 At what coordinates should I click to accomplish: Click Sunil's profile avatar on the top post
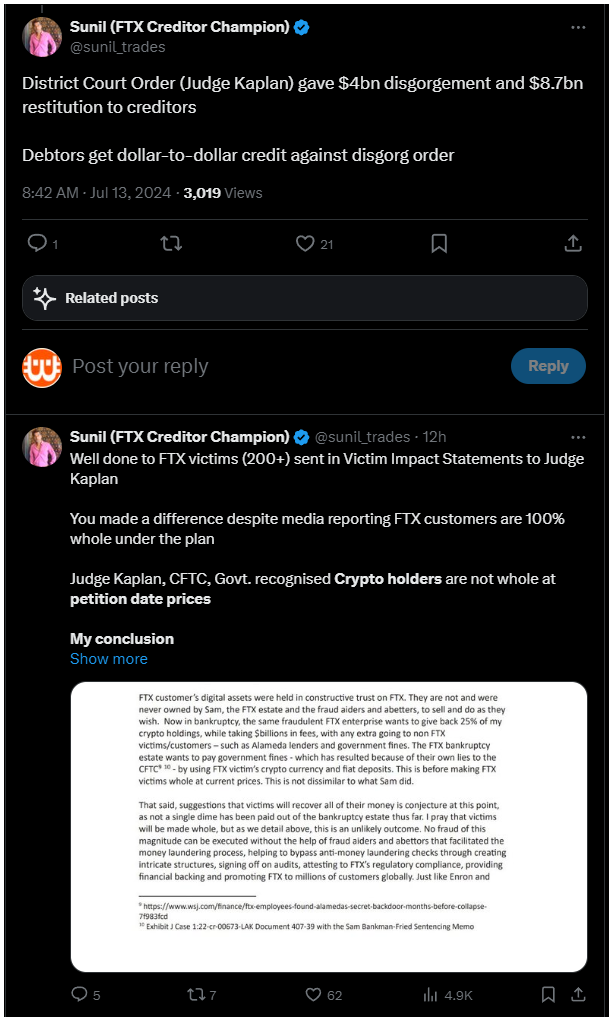(42, 37)
